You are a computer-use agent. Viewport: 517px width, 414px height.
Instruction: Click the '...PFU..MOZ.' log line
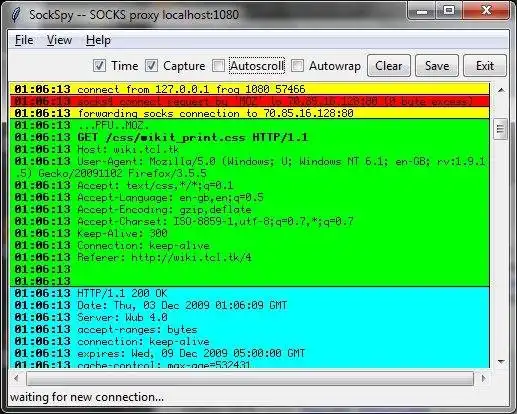[250, 125]
